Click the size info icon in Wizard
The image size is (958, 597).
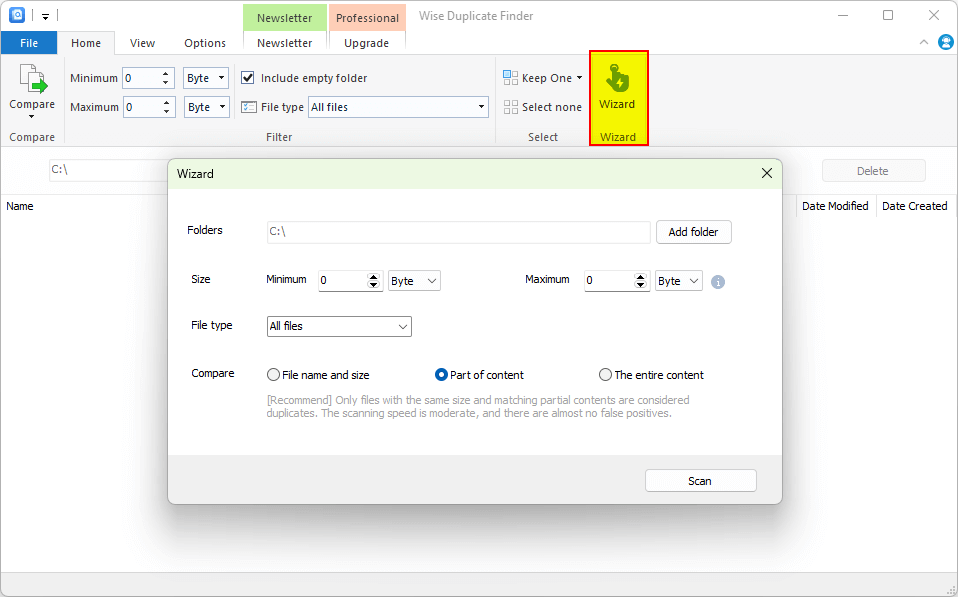tap(718, 282)
